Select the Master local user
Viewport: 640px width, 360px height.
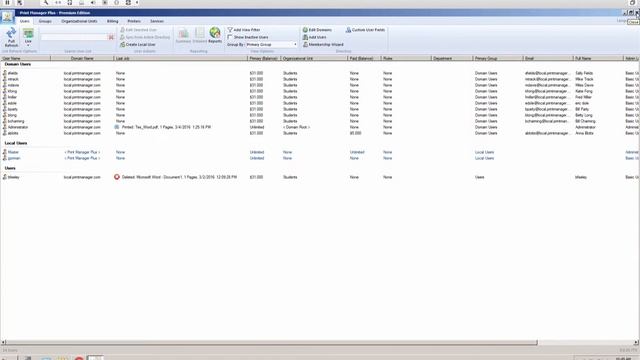coord(320,152)
